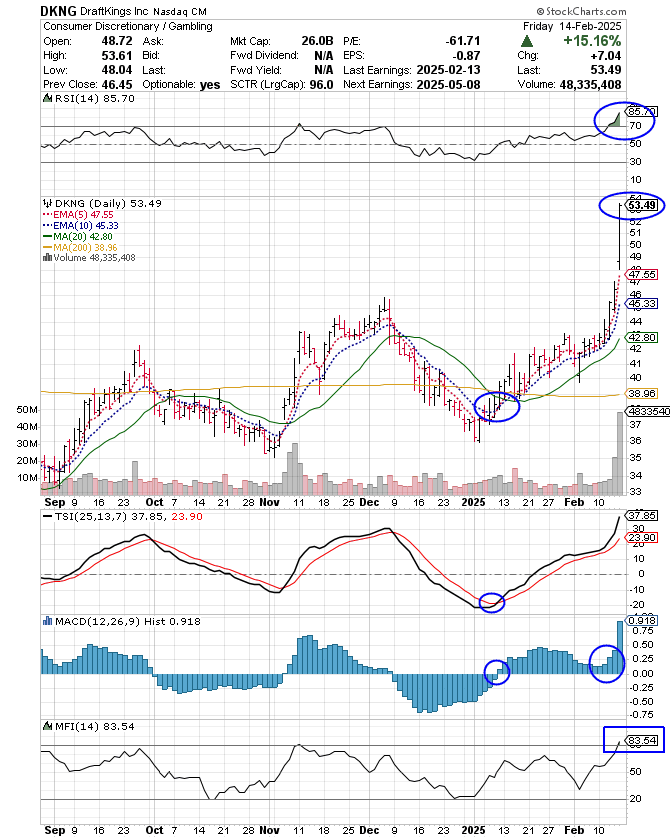Screen dimensions: 670x838
Task: Click the P/E value -61.71
Action: coord(463,41)
